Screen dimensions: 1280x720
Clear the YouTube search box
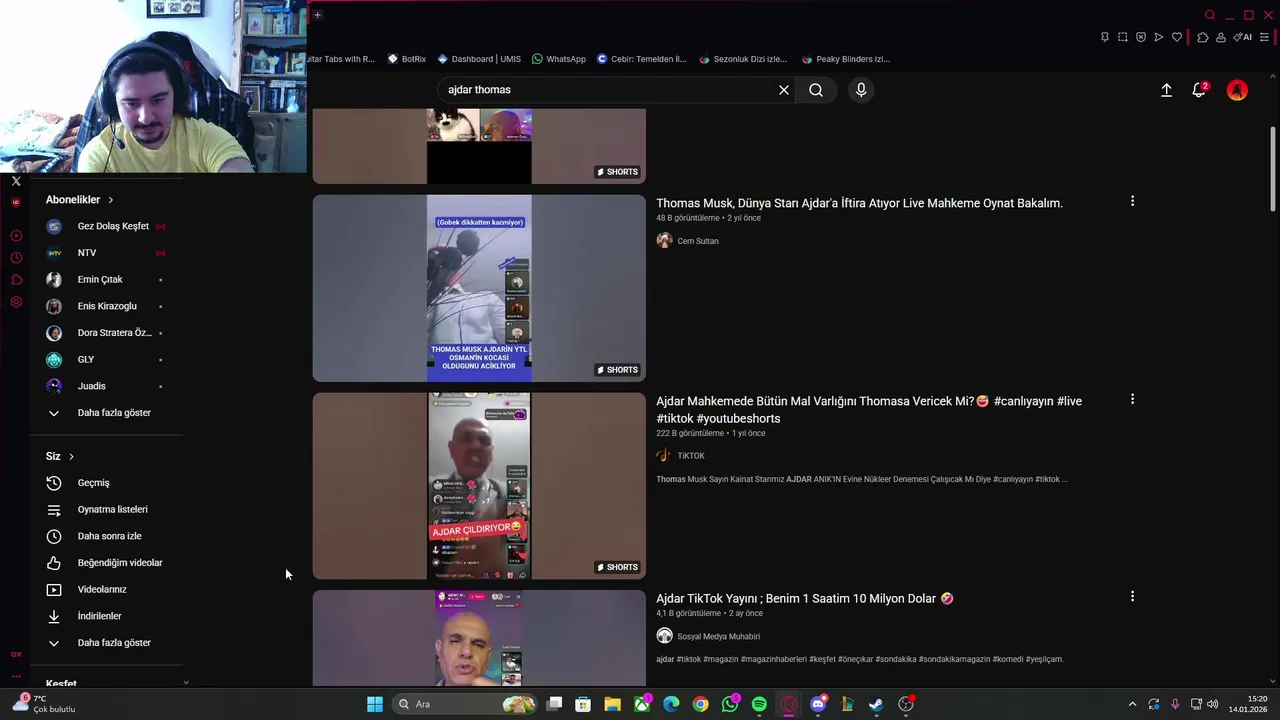point(784,90)
